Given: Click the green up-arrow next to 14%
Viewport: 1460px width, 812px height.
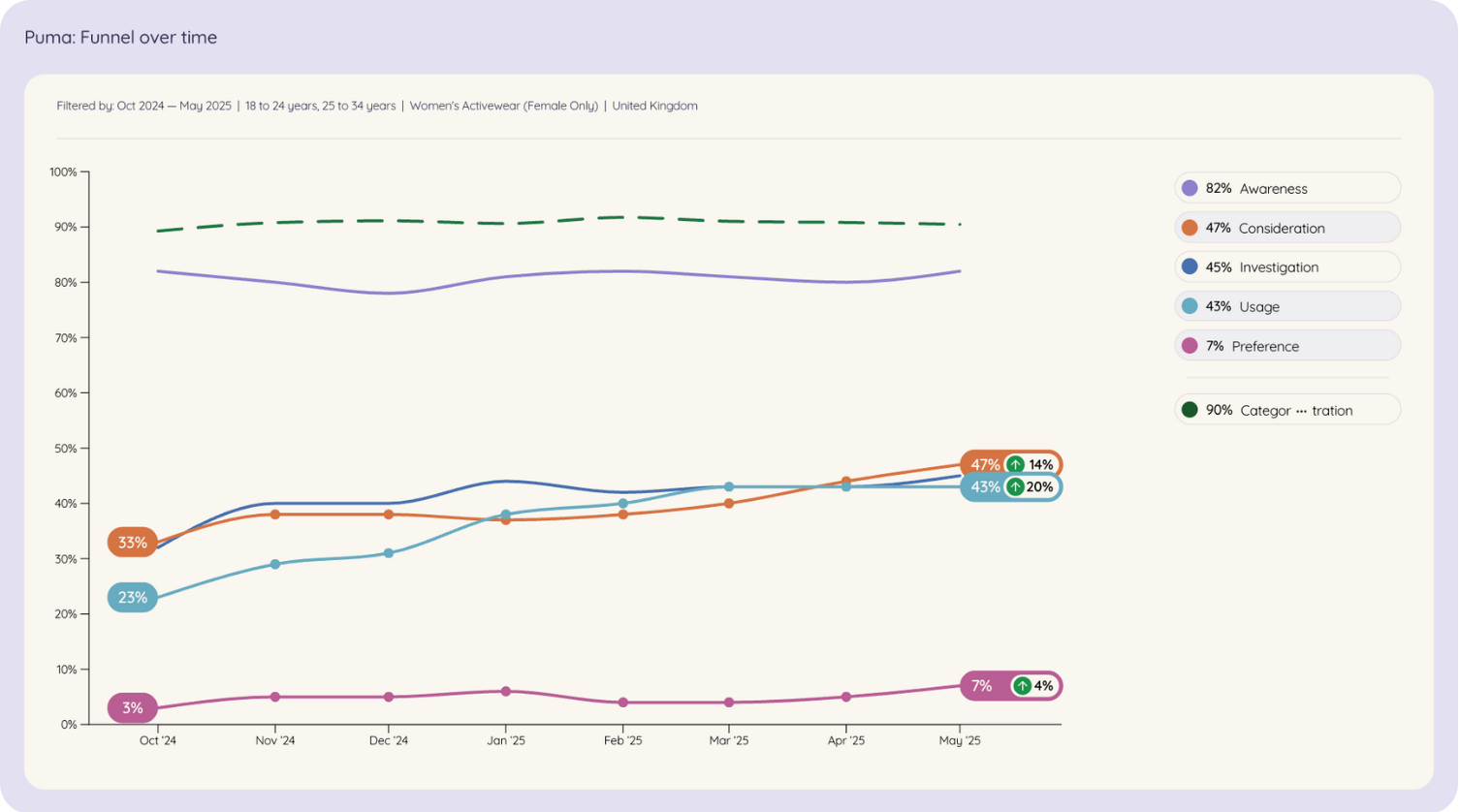Looking at the screenshot, I should (1015, 465).
